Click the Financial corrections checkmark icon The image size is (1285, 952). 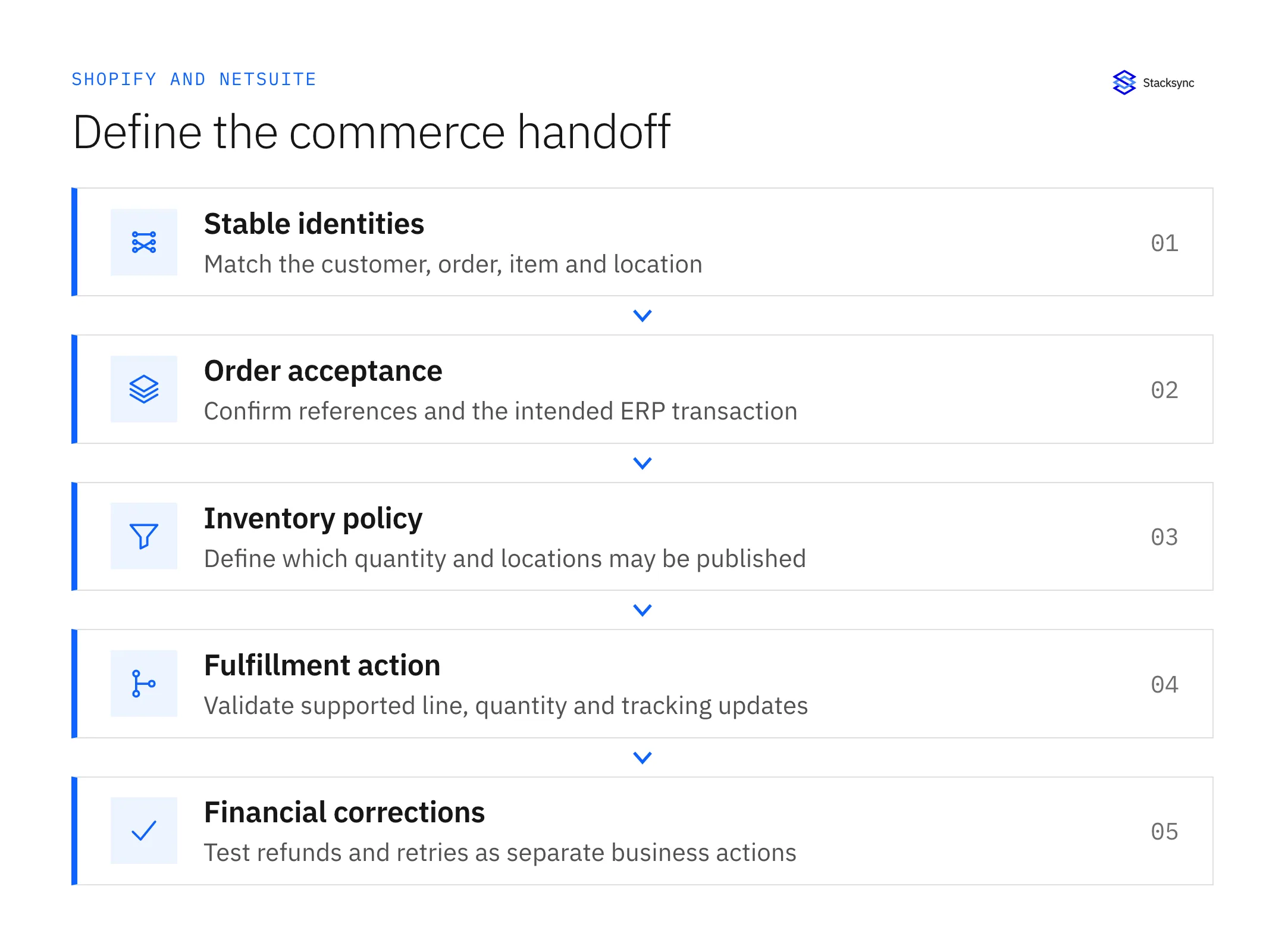click(144, 831)
